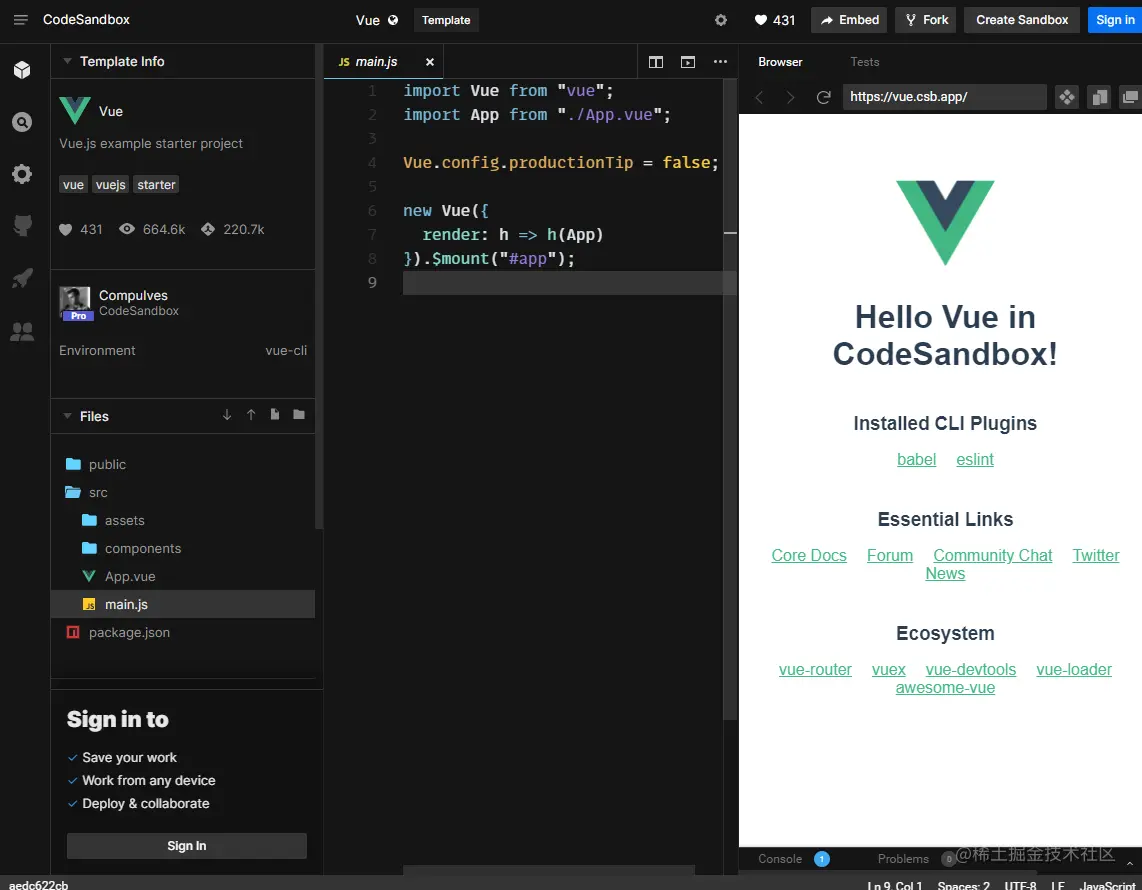Create a new folder icon

[x=299, y=414]
